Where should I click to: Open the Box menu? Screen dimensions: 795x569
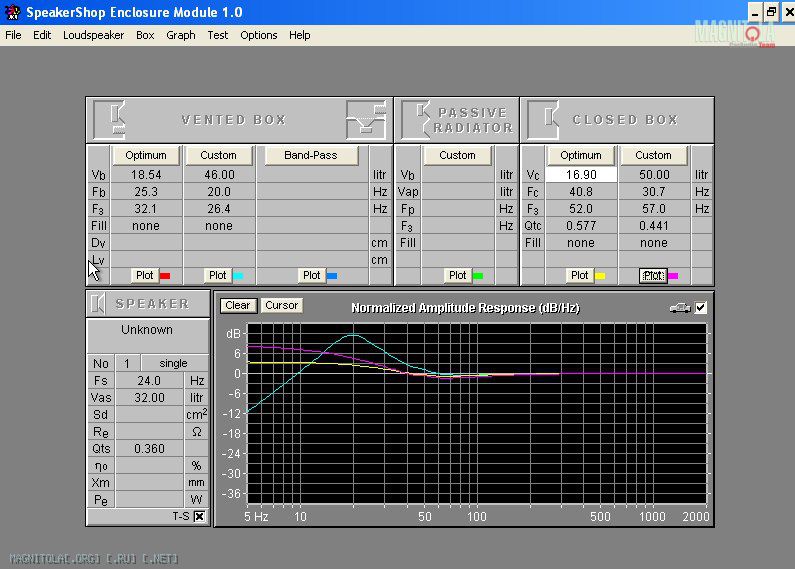click(145, 35)
